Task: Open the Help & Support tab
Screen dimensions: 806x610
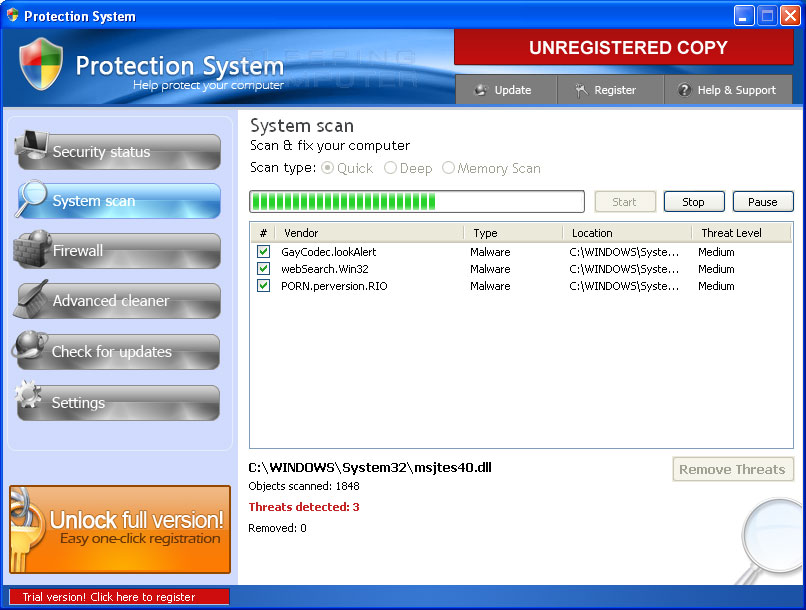Action: click(727, 90)
